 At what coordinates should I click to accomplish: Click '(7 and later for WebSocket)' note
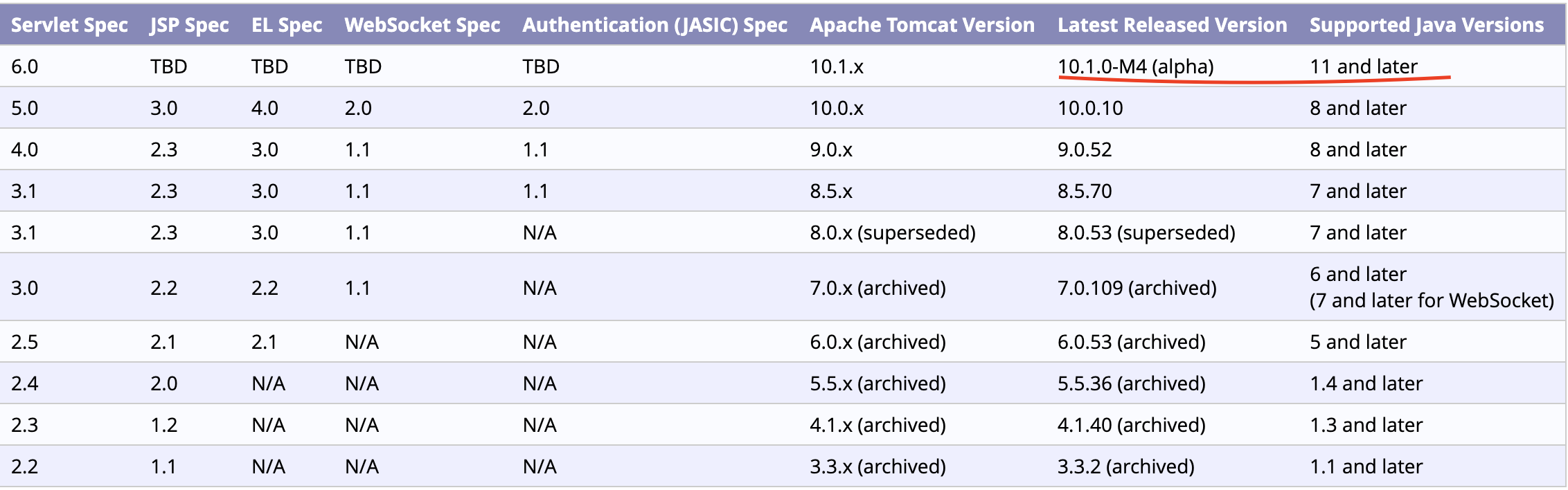pyautogui.click(x=1432, y=300)
